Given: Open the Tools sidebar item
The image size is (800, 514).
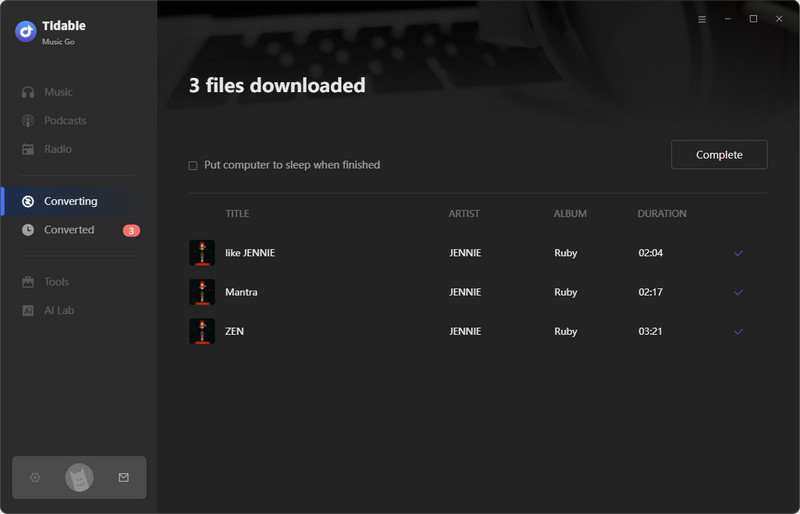Looking at the screenshot, I should 56,282.
